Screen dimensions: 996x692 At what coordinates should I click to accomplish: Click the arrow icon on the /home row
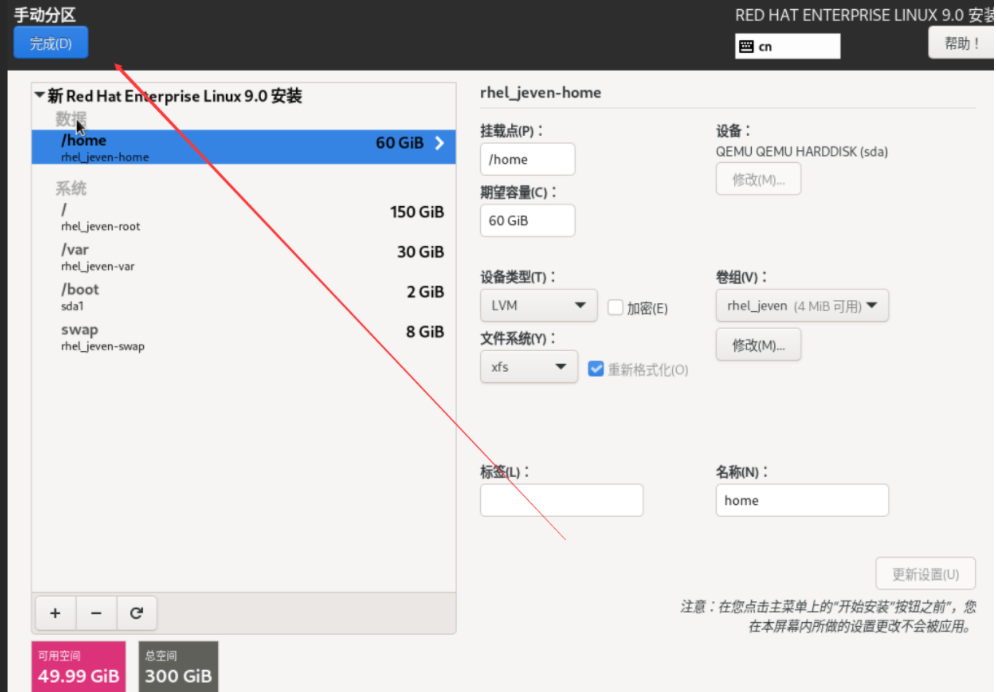pyautogui.click(x=439, y=143)
